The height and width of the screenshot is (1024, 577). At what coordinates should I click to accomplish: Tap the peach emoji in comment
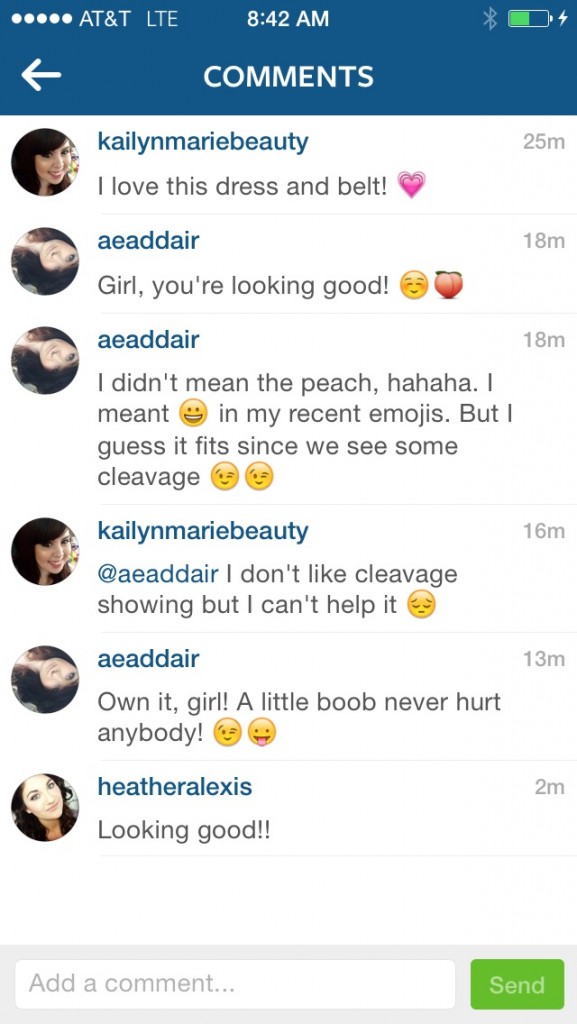click(448, 285)
